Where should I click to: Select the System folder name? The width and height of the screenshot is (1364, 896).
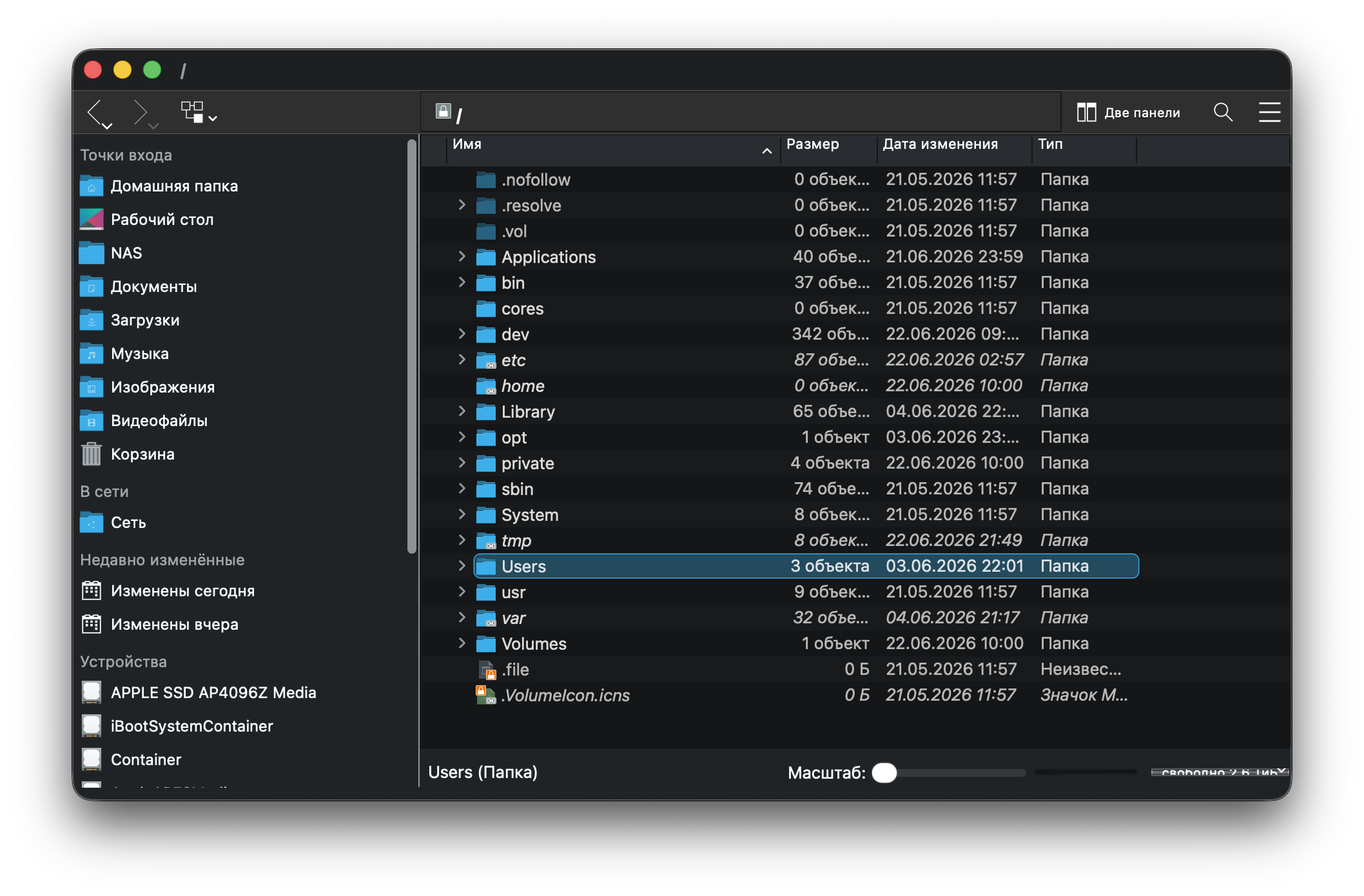click(x=530, y=515)
